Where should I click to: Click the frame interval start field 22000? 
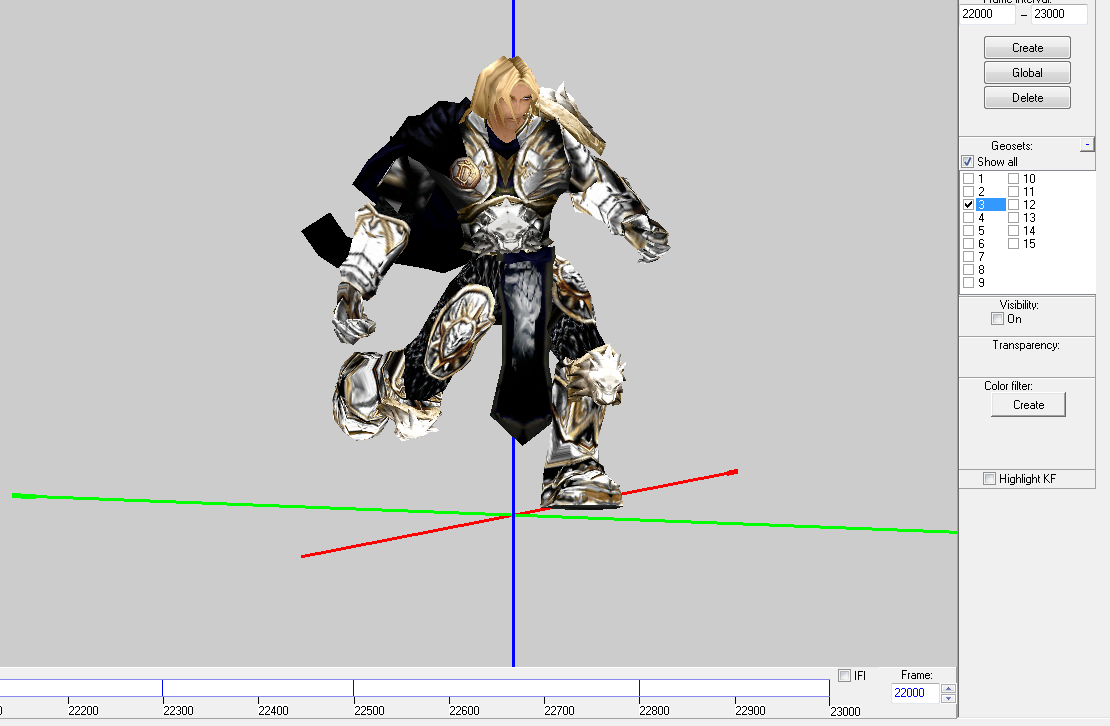coord(987,14)
